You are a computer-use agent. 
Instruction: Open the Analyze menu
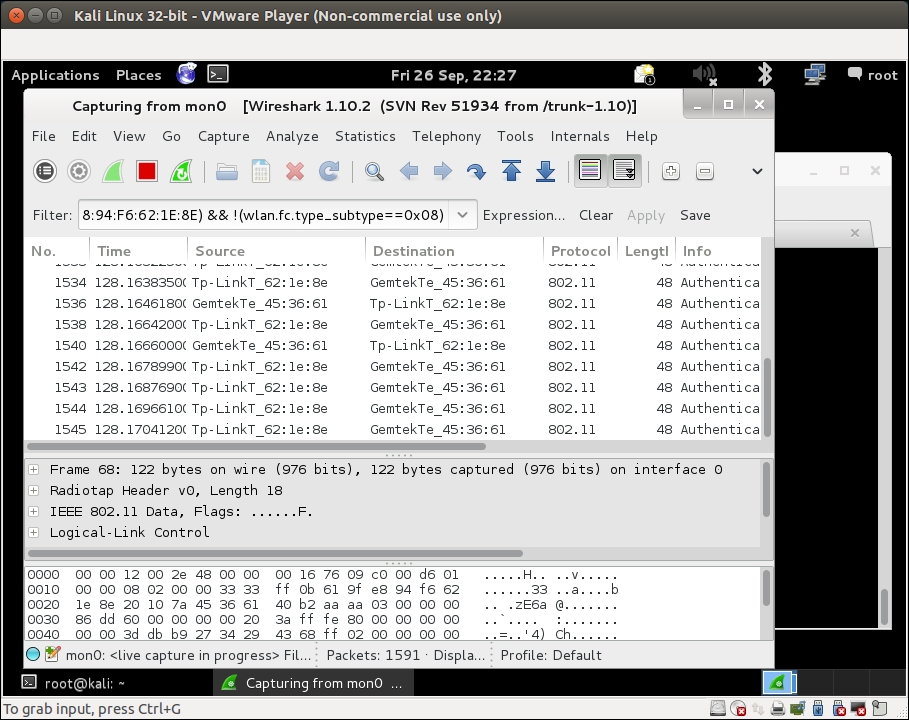click(x=292, y=136)
